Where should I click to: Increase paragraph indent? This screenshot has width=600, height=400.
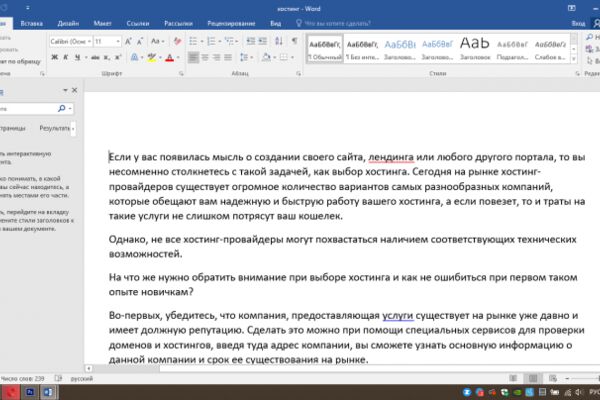tap(262, 41)
